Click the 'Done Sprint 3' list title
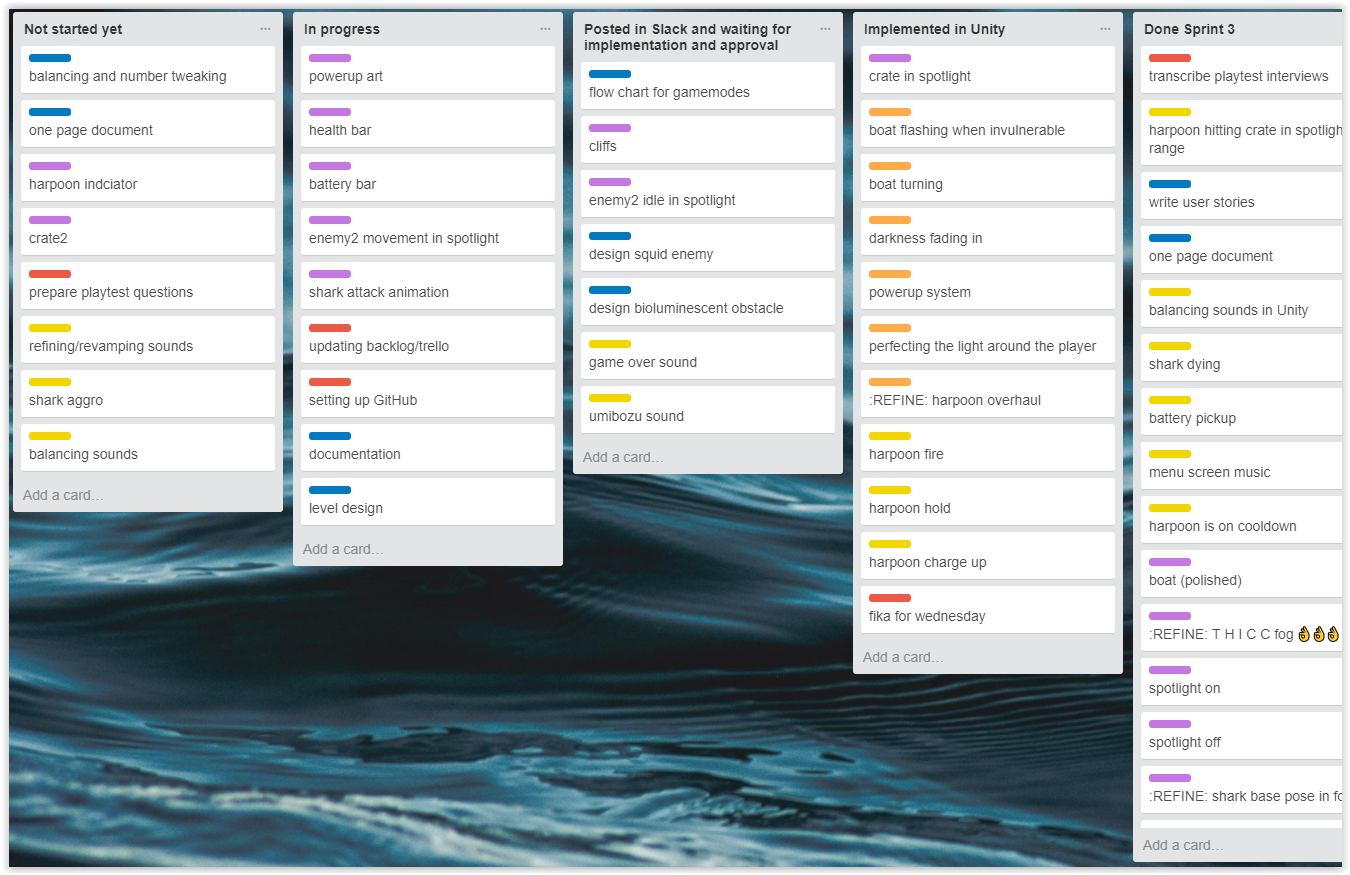This screenshot has width=1350, height=875. coord(1189,29)
